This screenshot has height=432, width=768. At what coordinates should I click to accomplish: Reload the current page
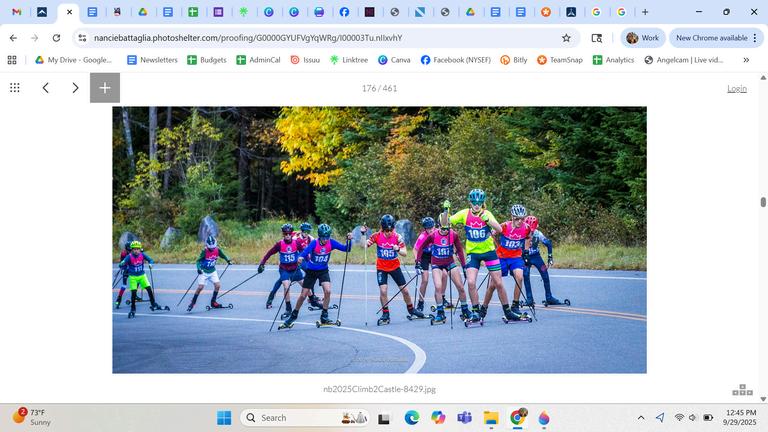56,38
